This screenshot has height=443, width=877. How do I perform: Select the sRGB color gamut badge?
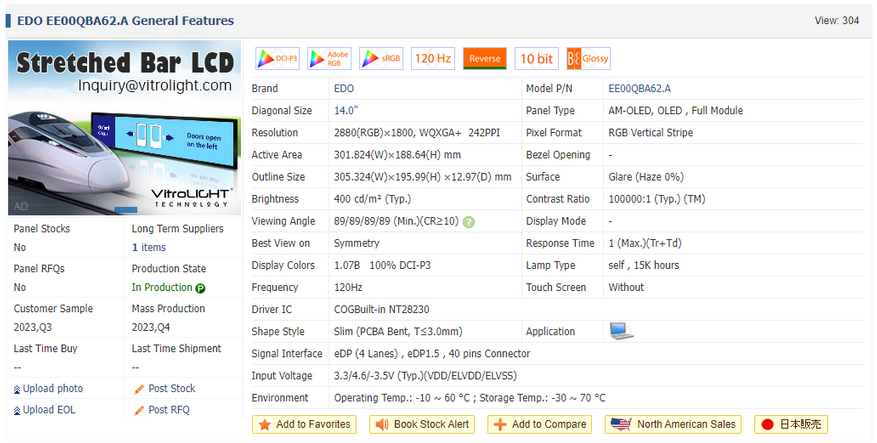(x=381, y=58)
